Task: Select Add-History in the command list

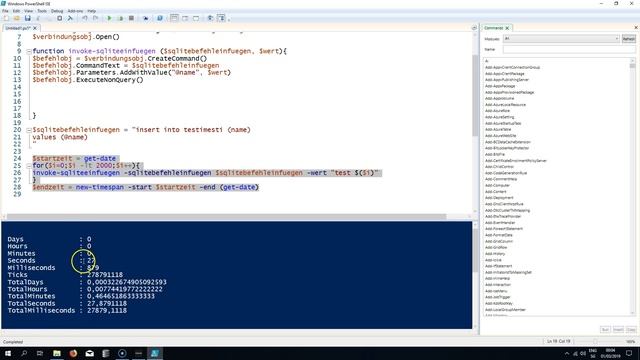Action: (495, 253)
